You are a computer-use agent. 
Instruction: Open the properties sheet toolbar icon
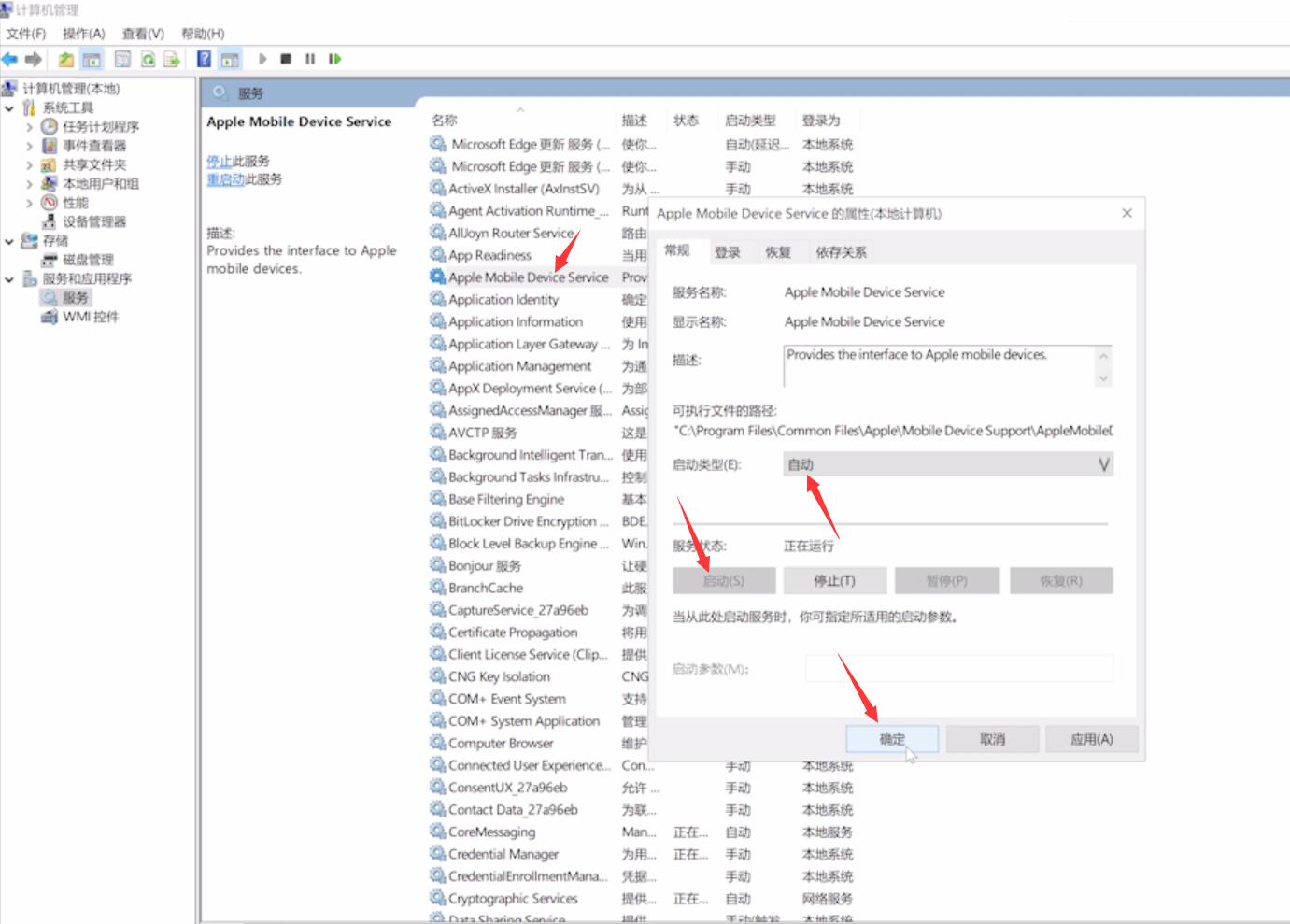tap(122, 59)
